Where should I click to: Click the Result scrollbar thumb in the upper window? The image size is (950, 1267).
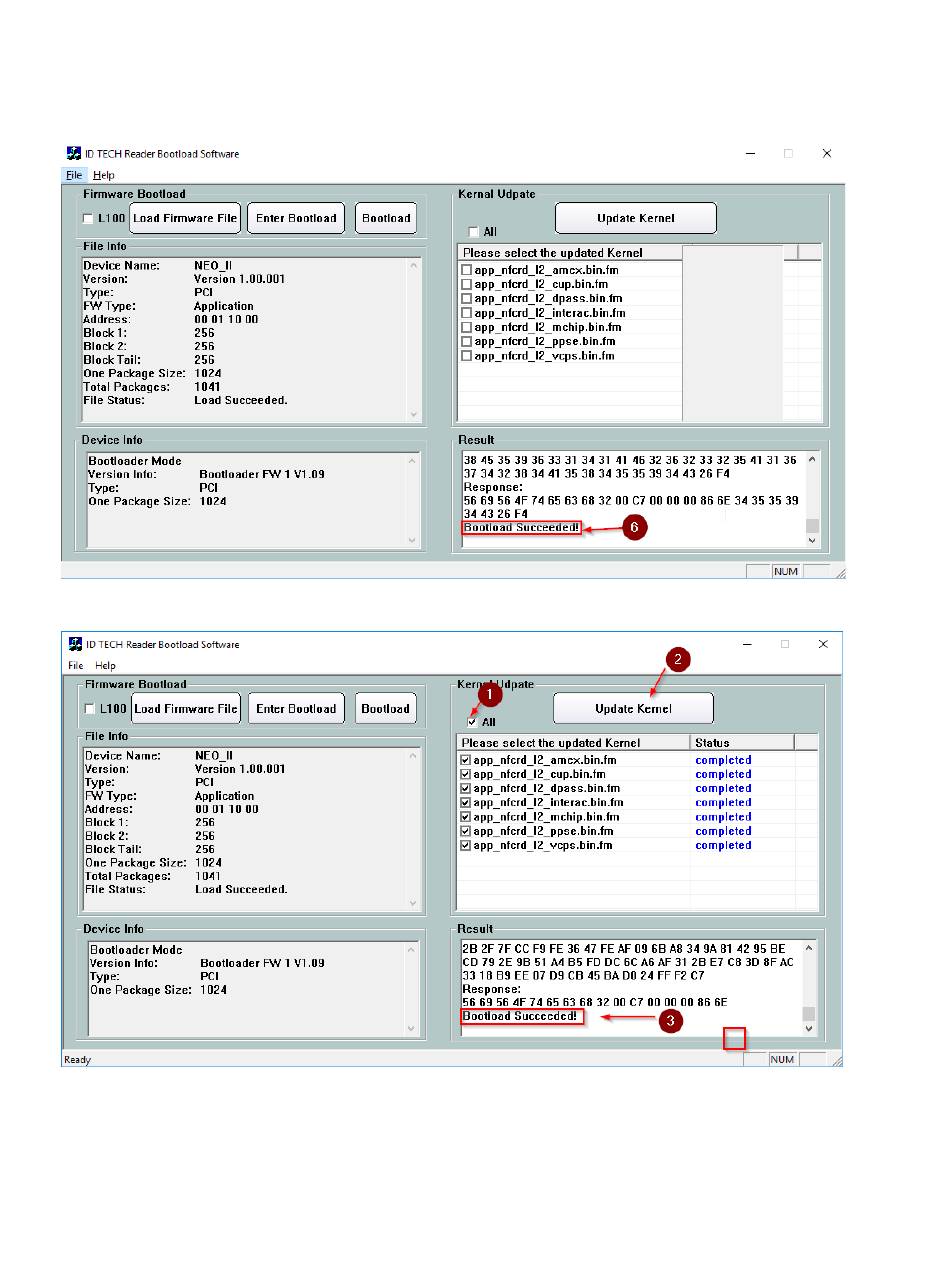click(x=812, y=526)
